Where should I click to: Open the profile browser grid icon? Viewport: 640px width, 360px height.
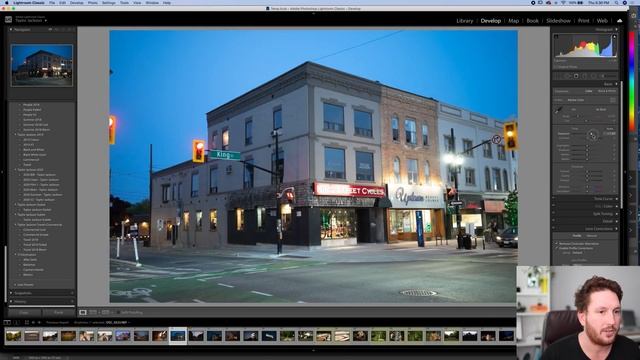[613, 100]
